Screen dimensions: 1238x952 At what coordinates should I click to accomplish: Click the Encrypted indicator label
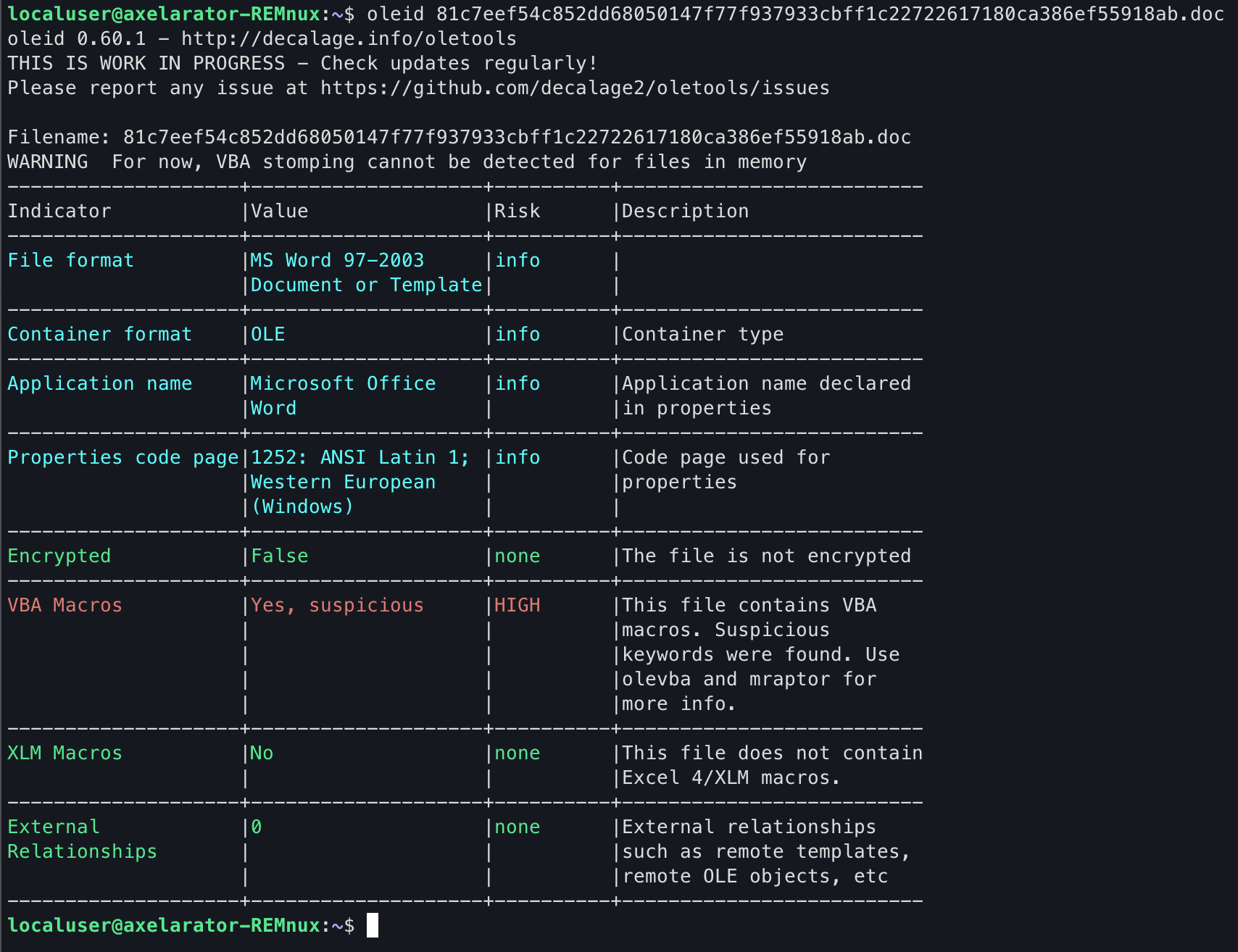[59, 556]
